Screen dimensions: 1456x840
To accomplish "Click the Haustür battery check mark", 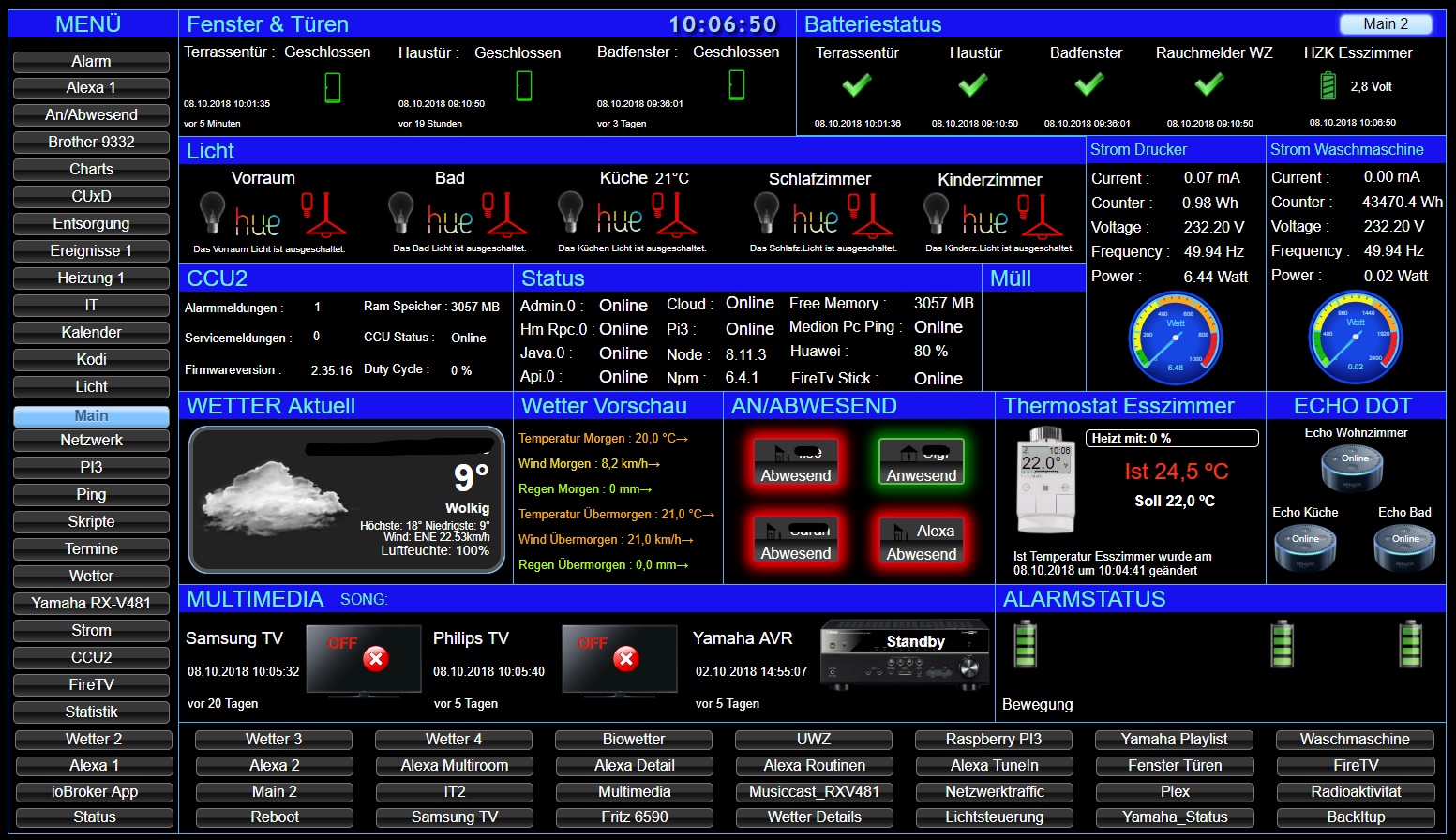I will [x=973, y=85].
